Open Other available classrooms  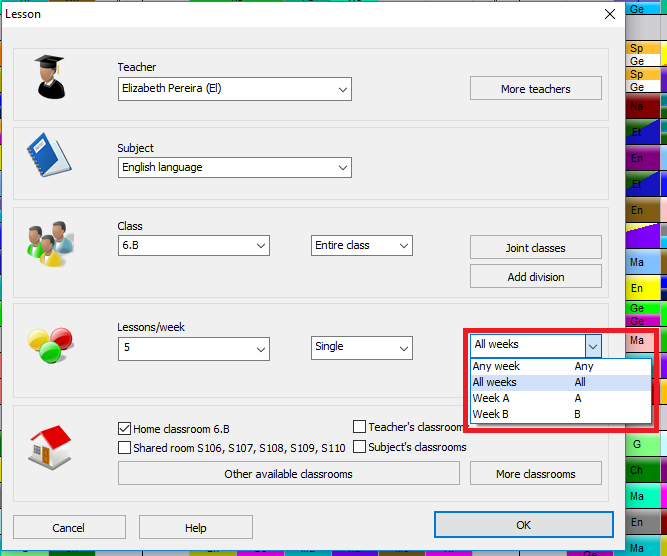tap(288, 474)
